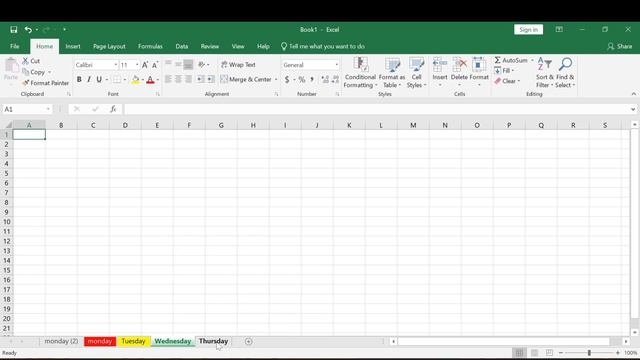Image resolution: width=640 pixels, height=360 pixels.
Task: Click the Copy icon in Clipboard group
Action: point(26,72)
